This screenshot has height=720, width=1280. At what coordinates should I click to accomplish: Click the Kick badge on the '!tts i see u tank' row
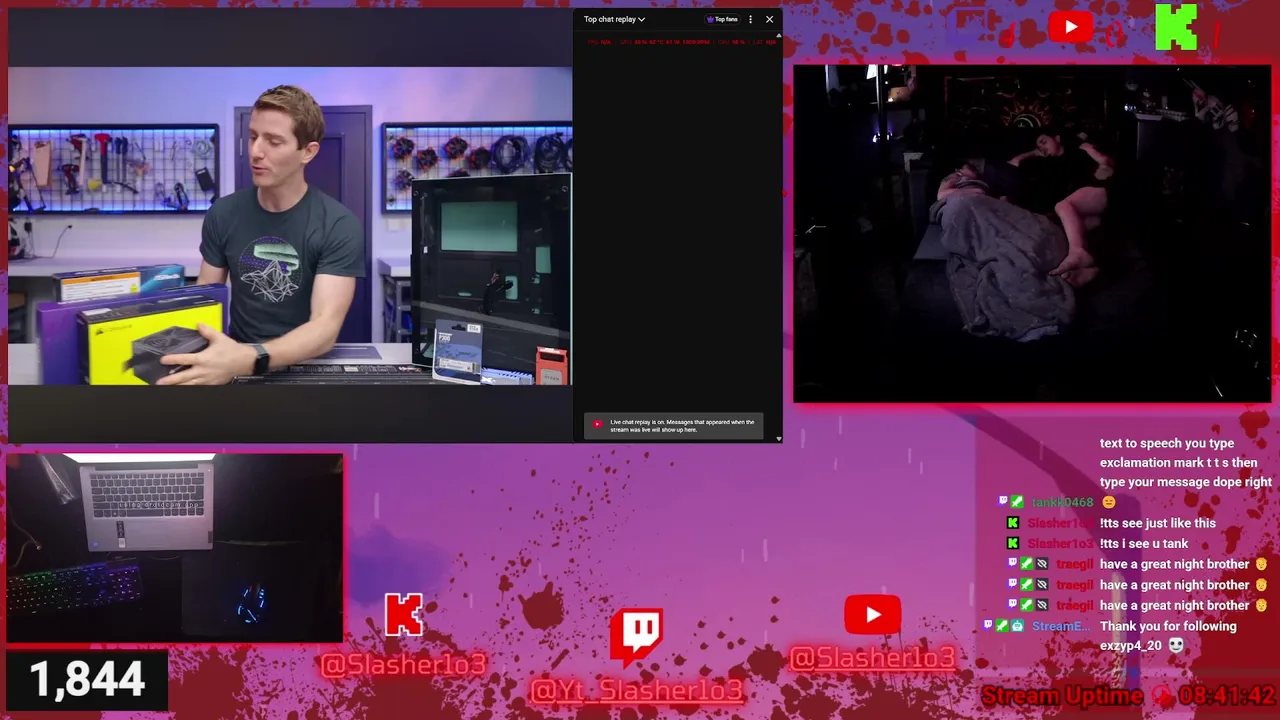(x=1013, y=544)
